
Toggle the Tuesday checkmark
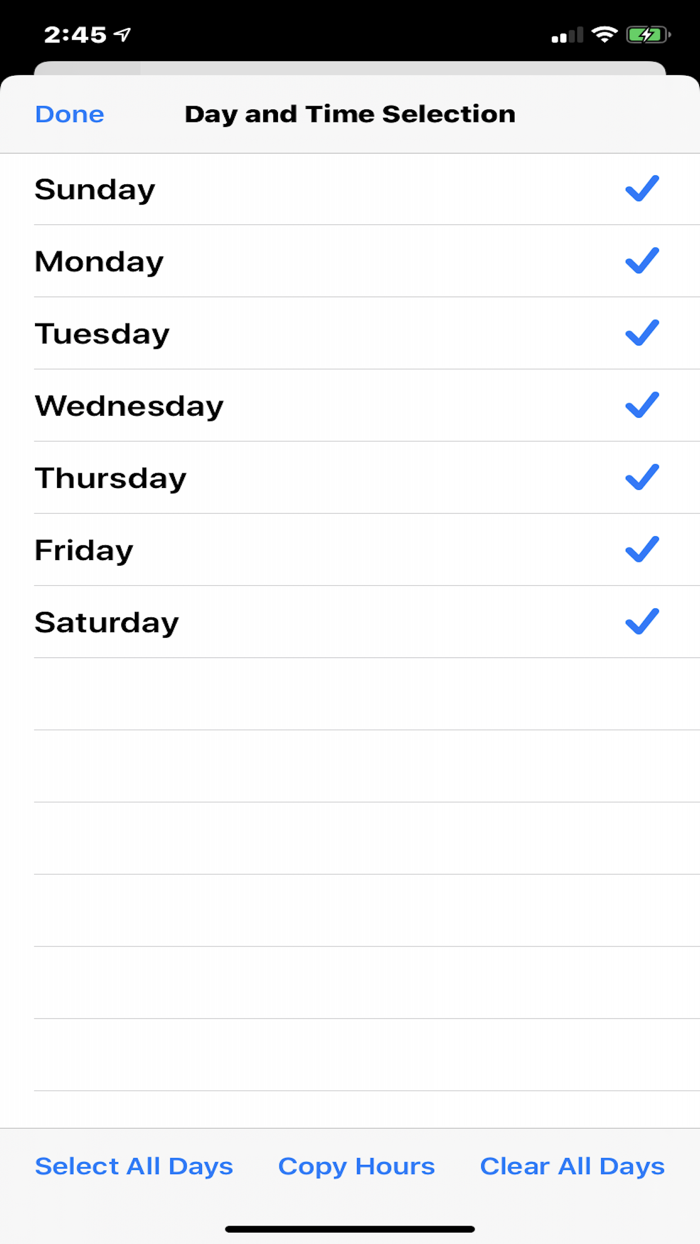(641, 333)
